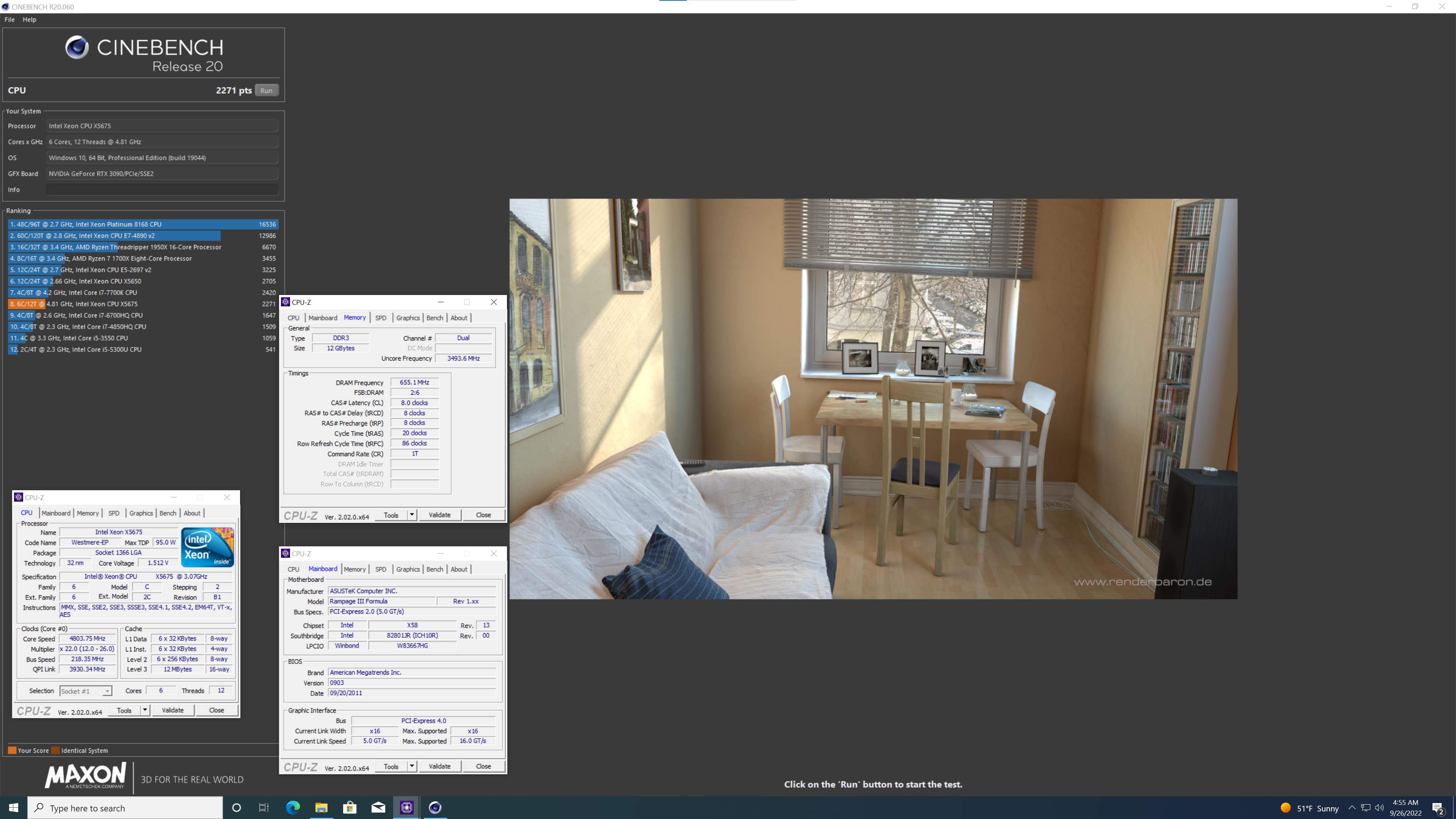Open Mail app from taskbar

pyautogui.click(x=378, y=808)
